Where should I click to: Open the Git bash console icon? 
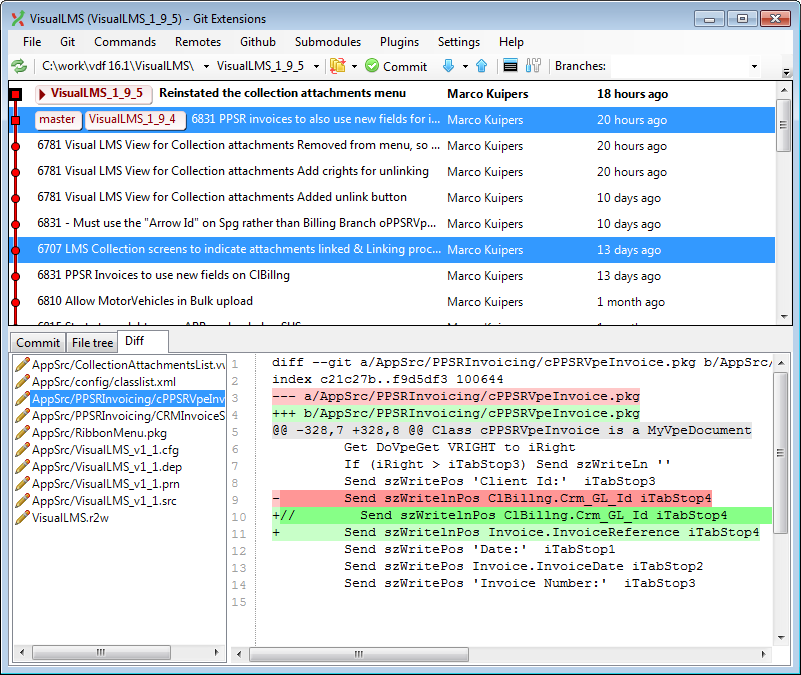coord(510,66)
